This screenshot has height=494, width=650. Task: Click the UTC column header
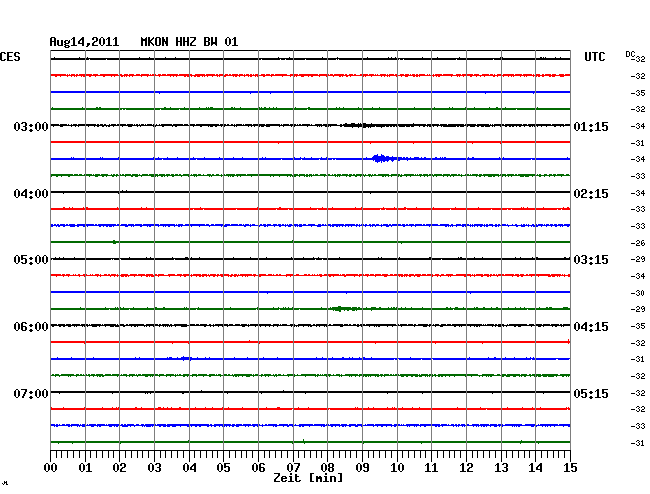click(x=594, y=57)
